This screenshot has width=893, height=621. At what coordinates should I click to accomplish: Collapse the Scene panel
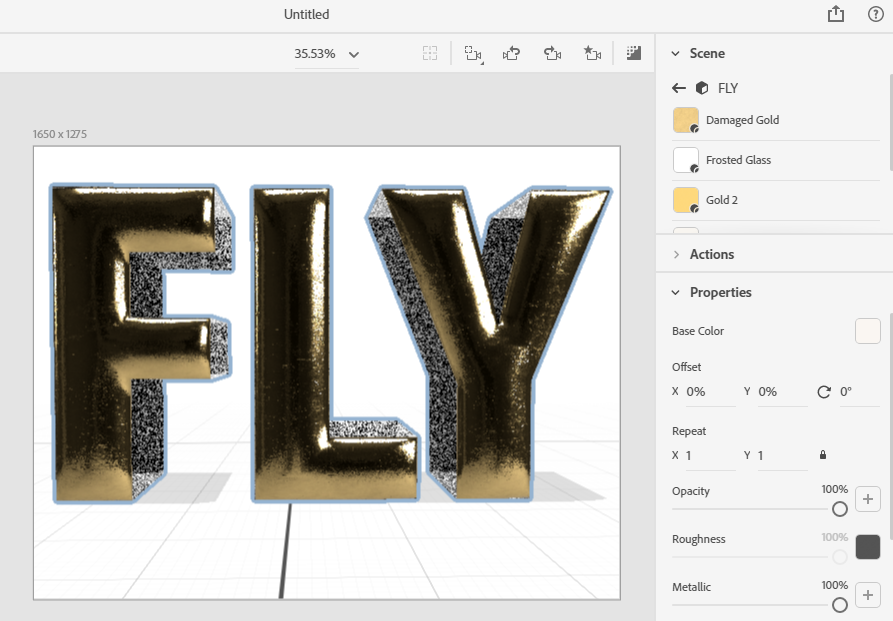pos(676,53)
